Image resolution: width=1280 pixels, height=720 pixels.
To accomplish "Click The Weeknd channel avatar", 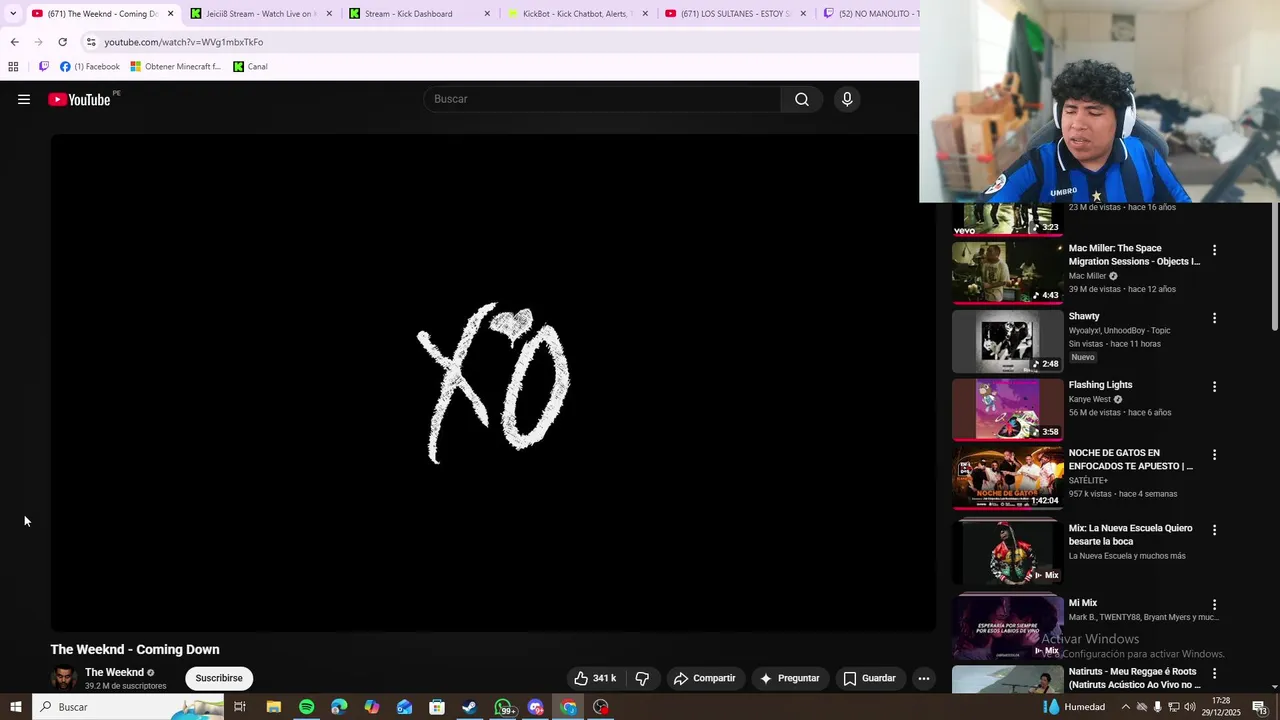I will click(x=64, y=678).
